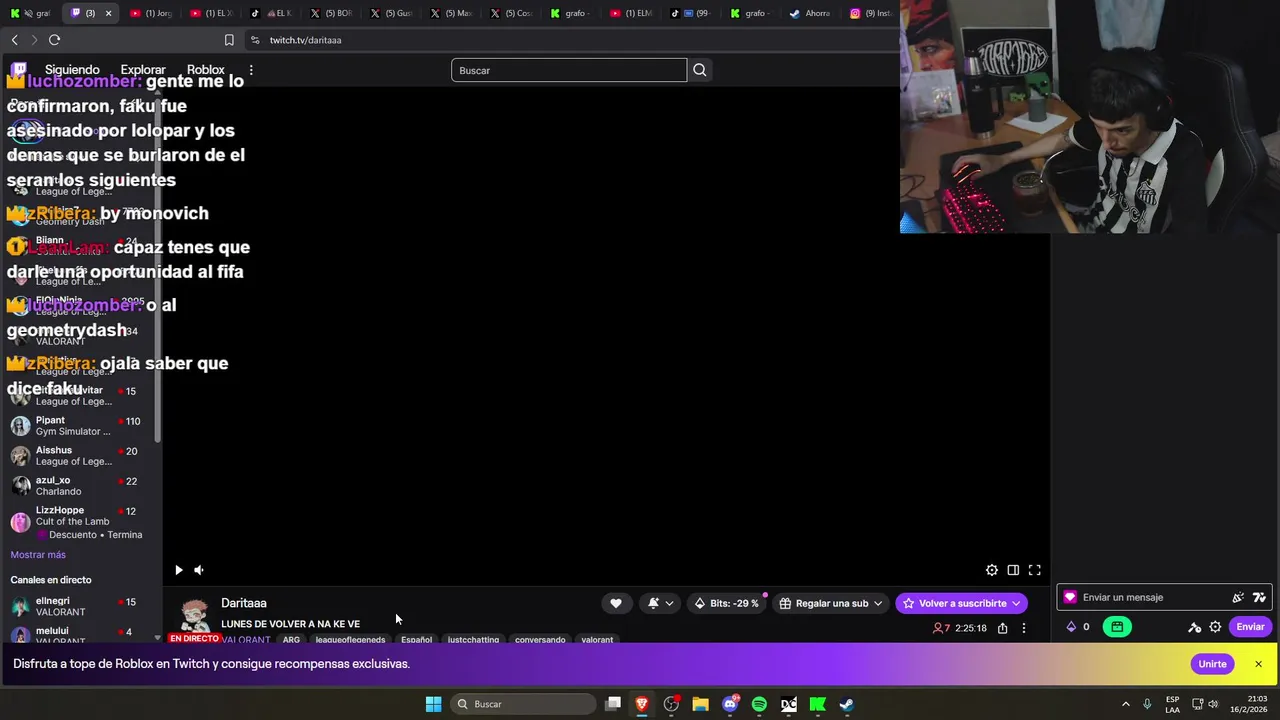
Task: Open the elinegri VALORANT channel
Action: coord(80,607)
